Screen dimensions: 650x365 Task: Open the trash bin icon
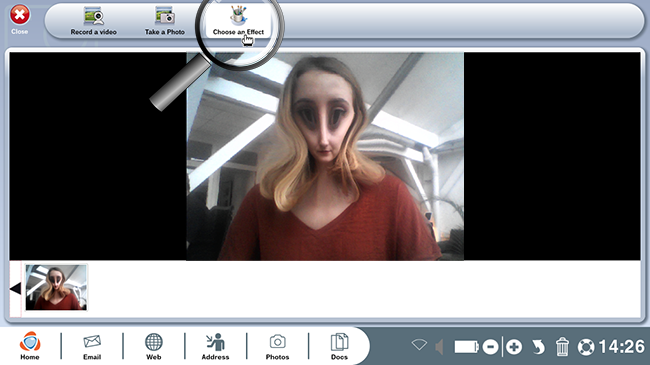(x=562, y=347)
